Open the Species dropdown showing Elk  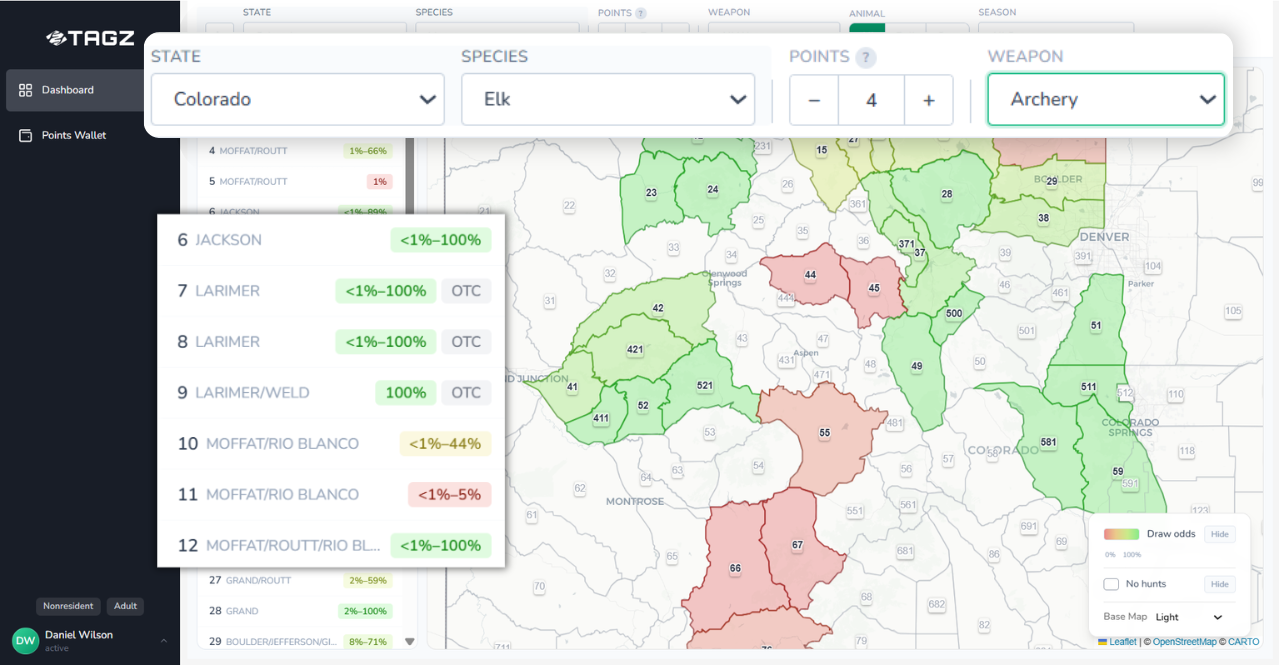click(607, 99)
